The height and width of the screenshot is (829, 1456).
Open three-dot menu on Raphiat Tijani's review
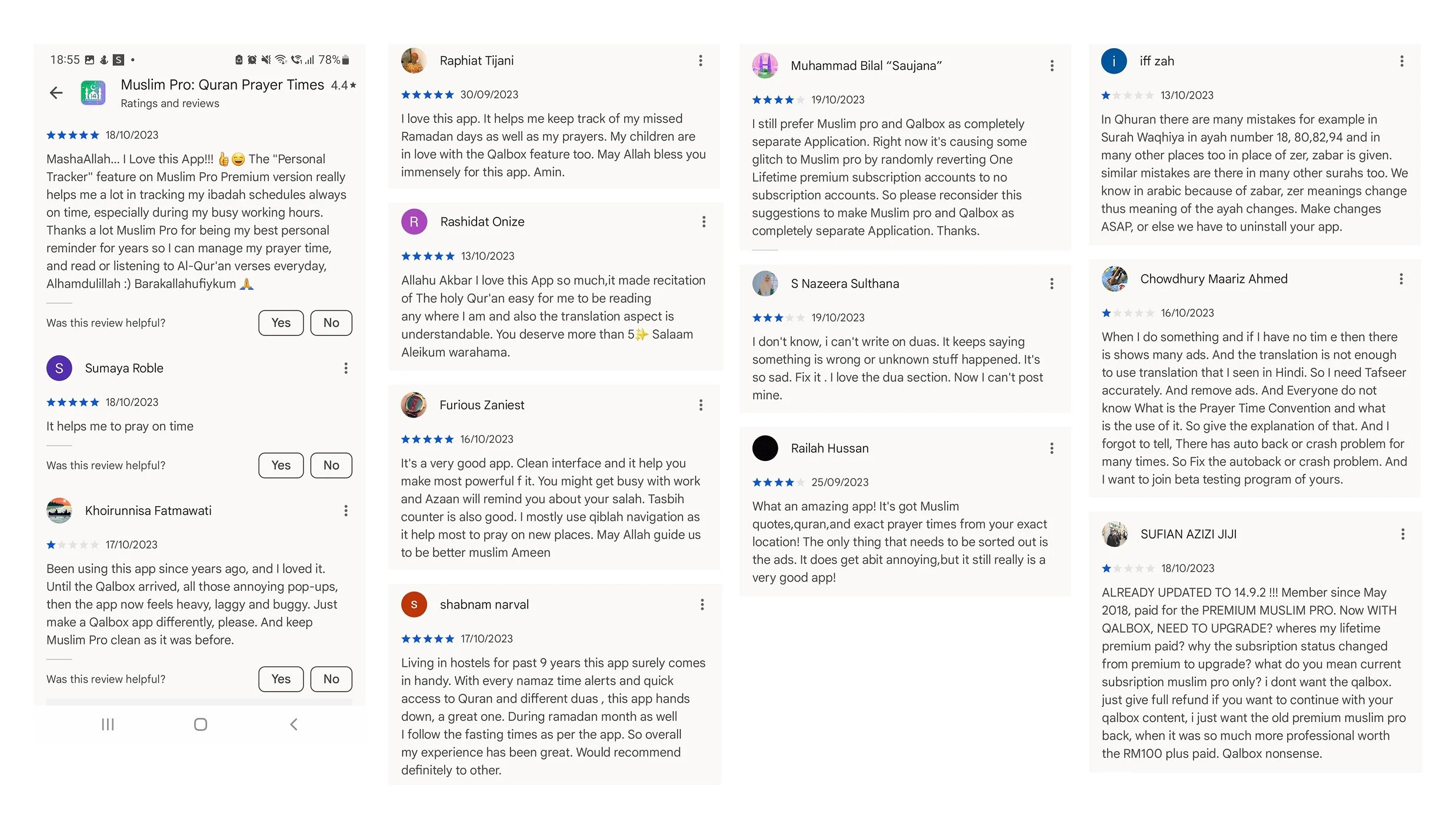coord(701,61)
